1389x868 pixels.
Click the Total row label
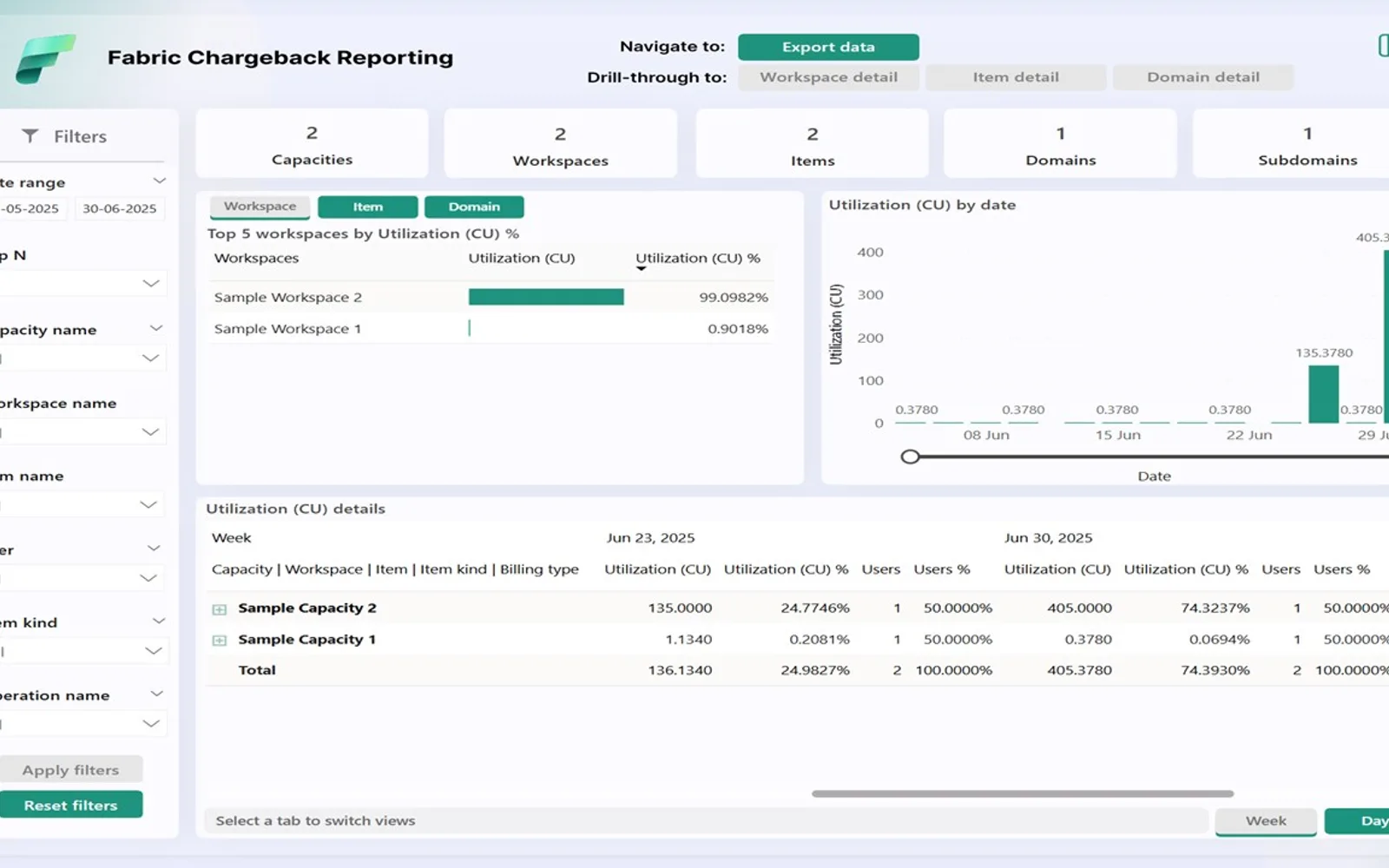tap(257, 670)
